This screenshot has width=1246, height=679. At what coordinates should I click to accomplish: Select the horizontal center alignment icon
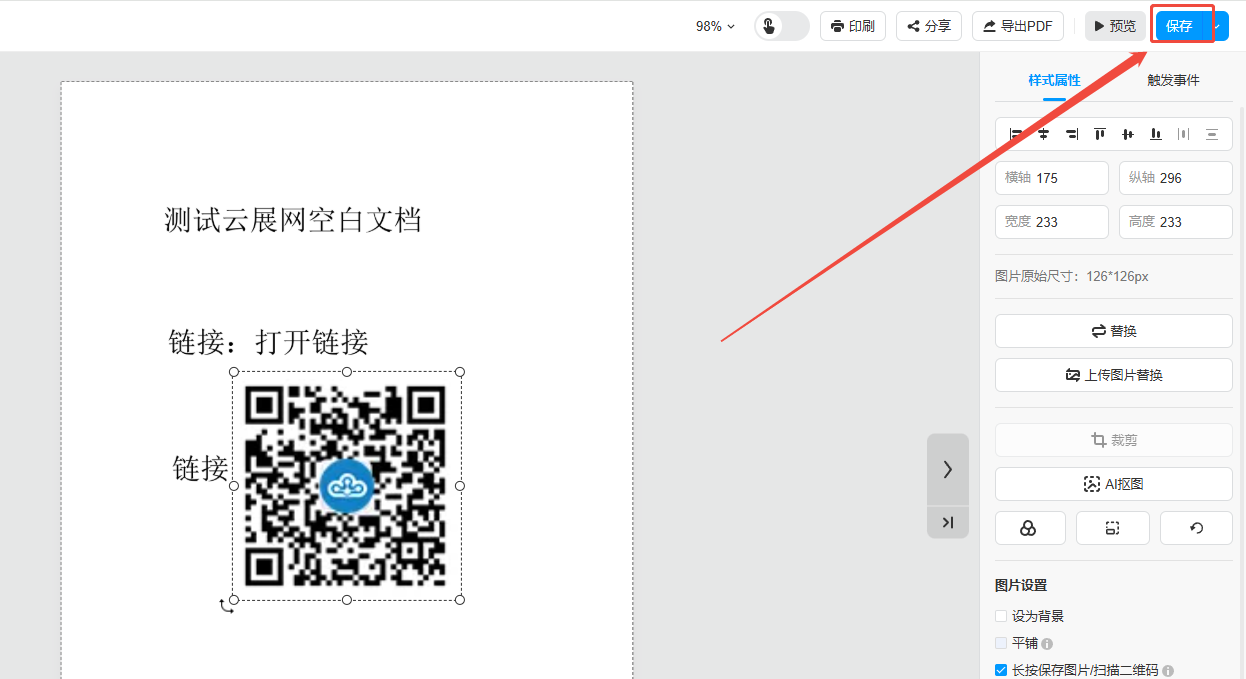pyautogui.click(x=1044, y=134)
